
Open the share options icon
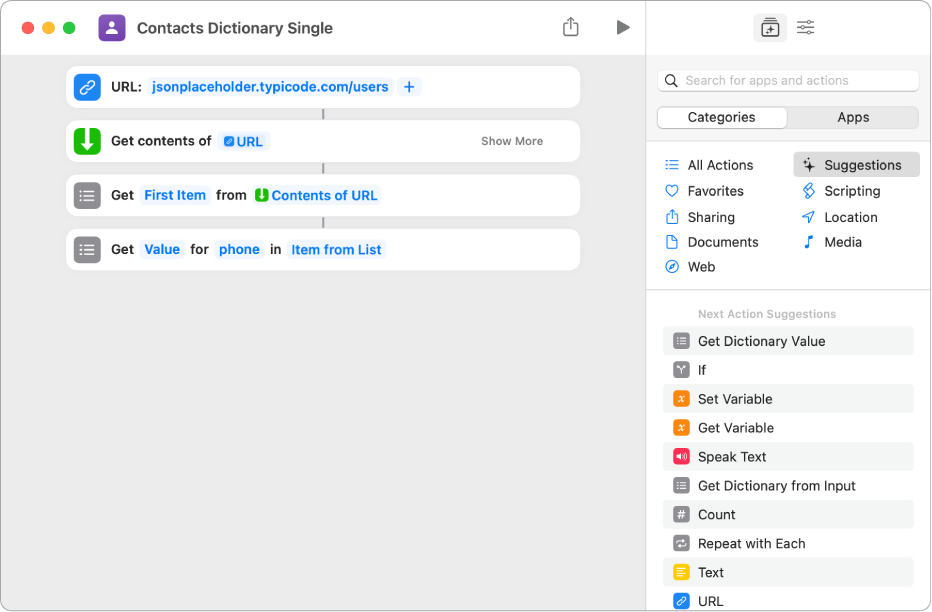point(571,27)
